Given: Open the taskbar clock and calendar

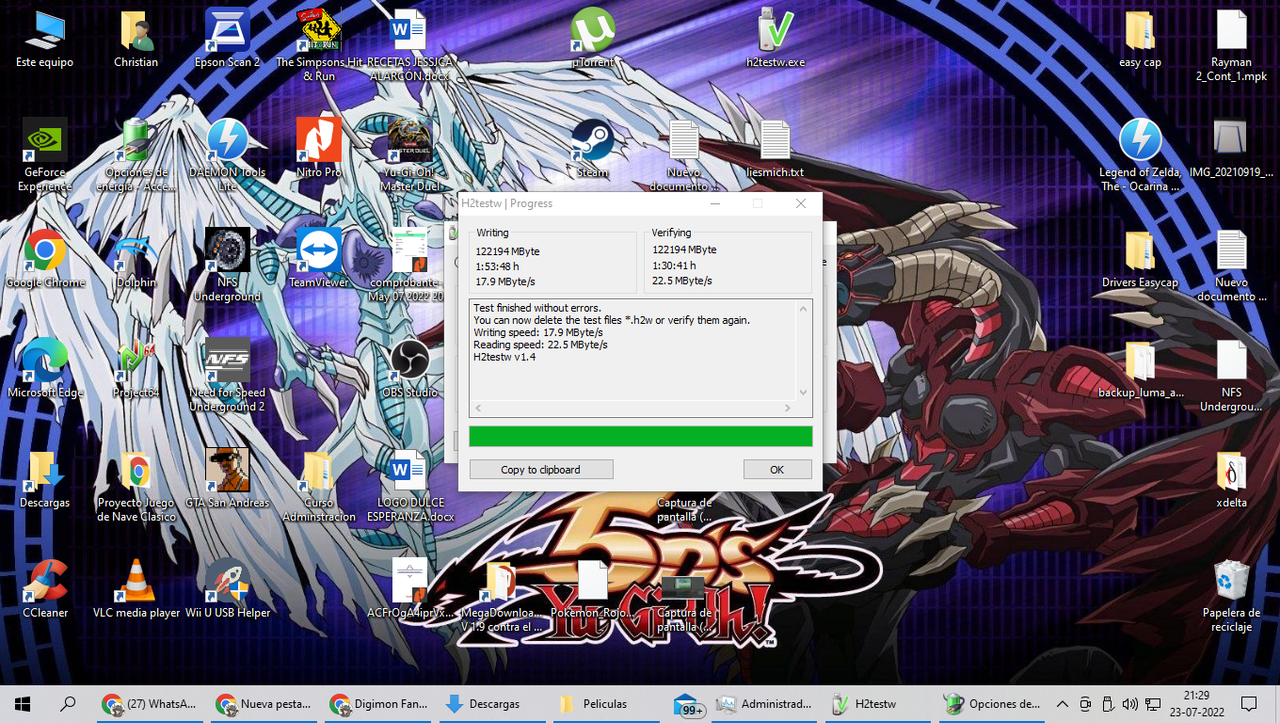Looking at the screenshot, I should [1197, 704].
